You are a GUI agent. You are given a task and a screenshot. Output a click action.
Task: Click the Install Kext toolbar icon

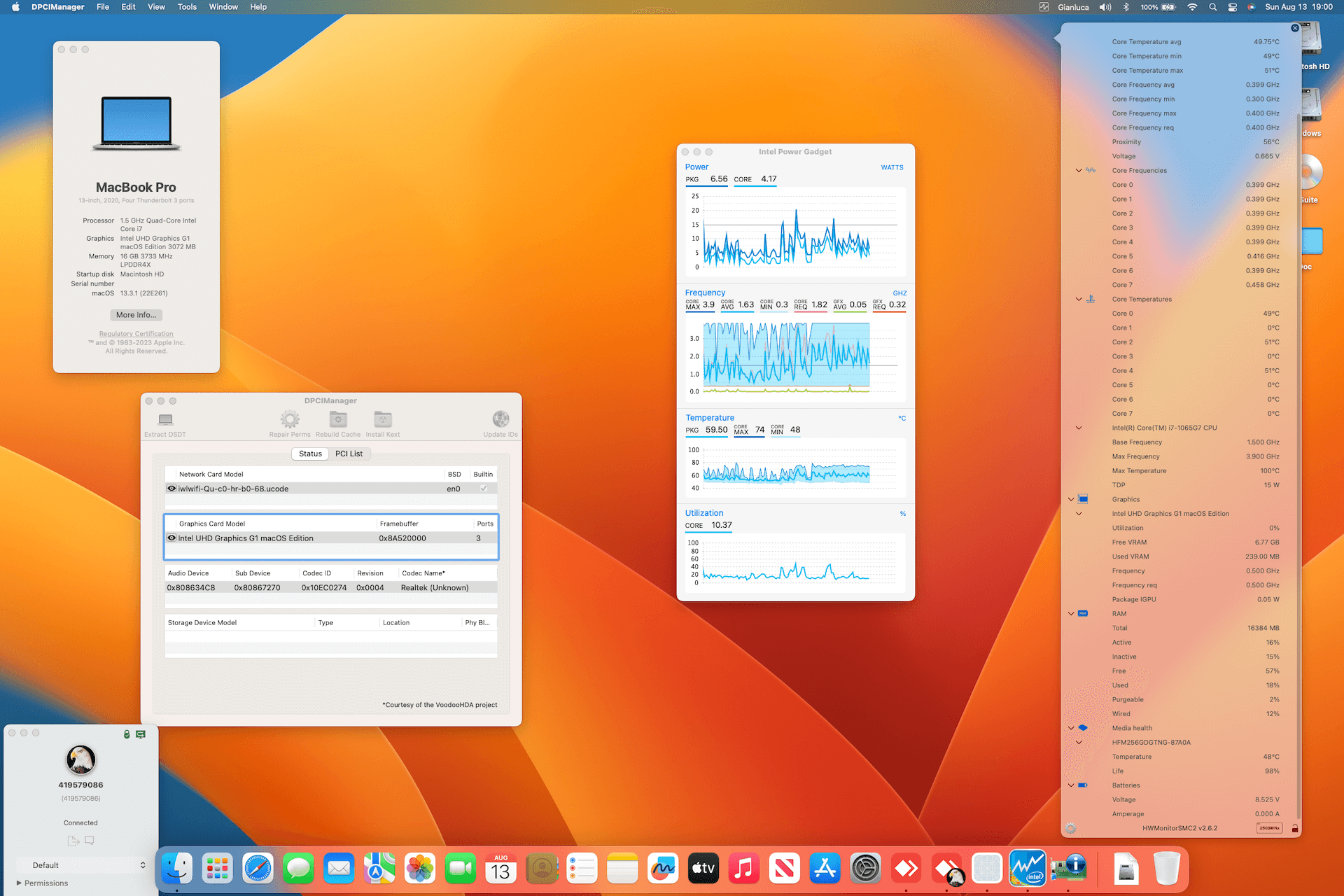coord(383,420)
